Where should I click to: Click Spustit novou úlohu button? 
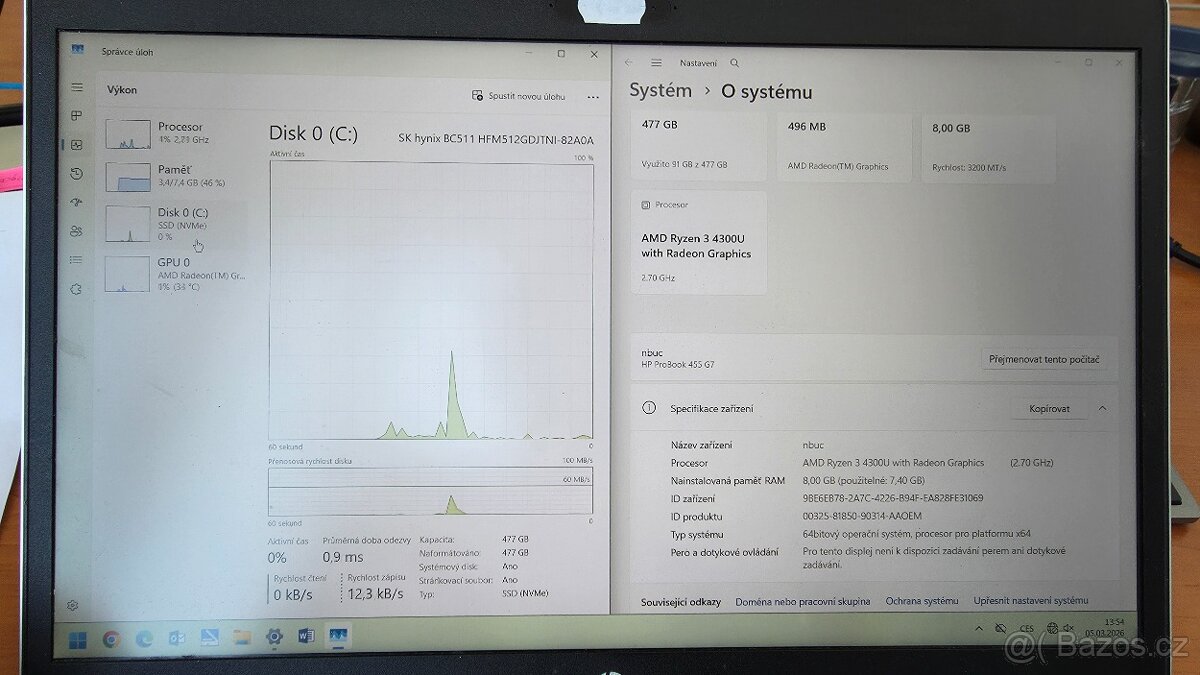coord(519,96)
